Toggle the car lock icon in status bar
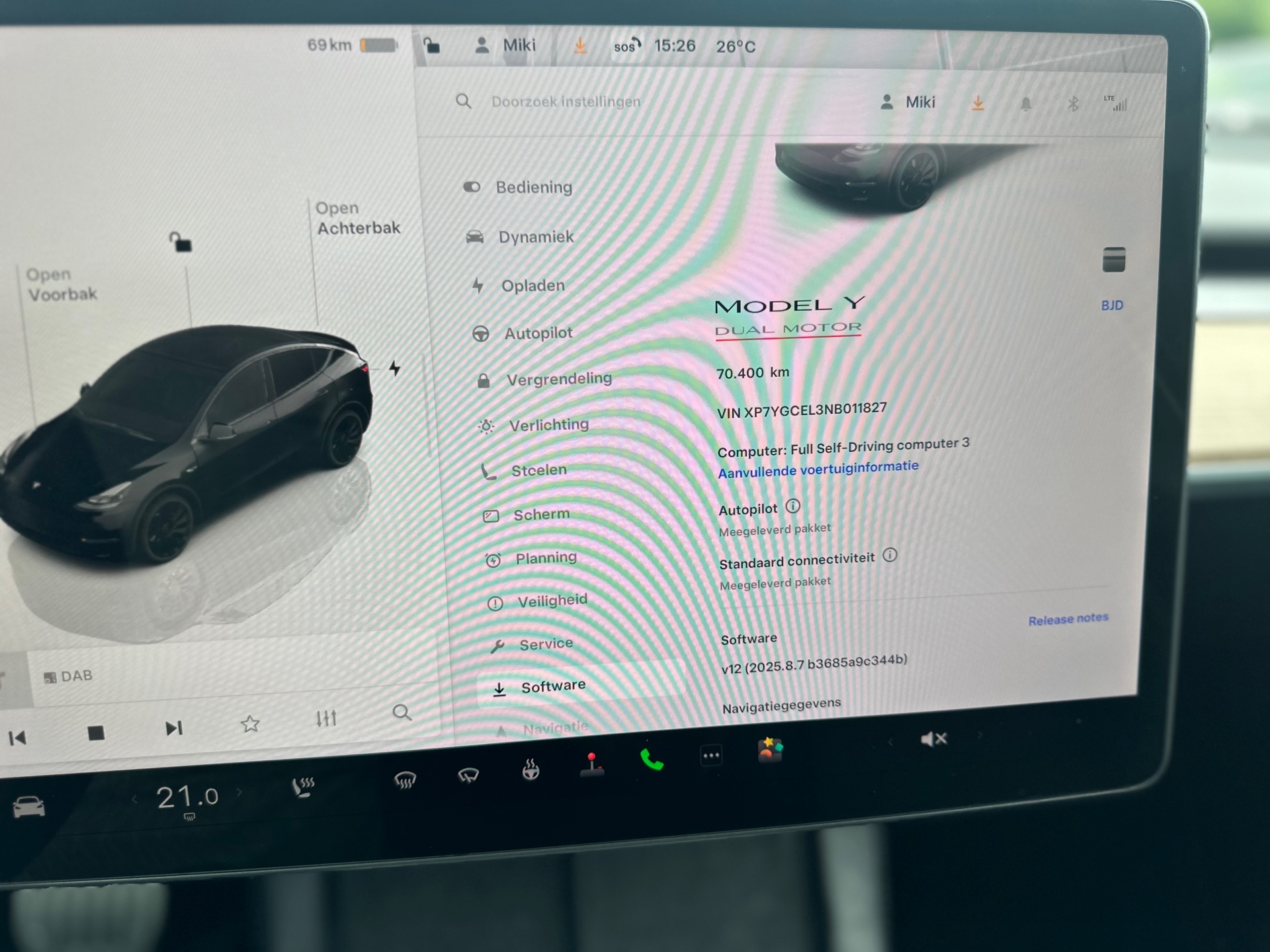1270x952 pixels. pos(432,46)
